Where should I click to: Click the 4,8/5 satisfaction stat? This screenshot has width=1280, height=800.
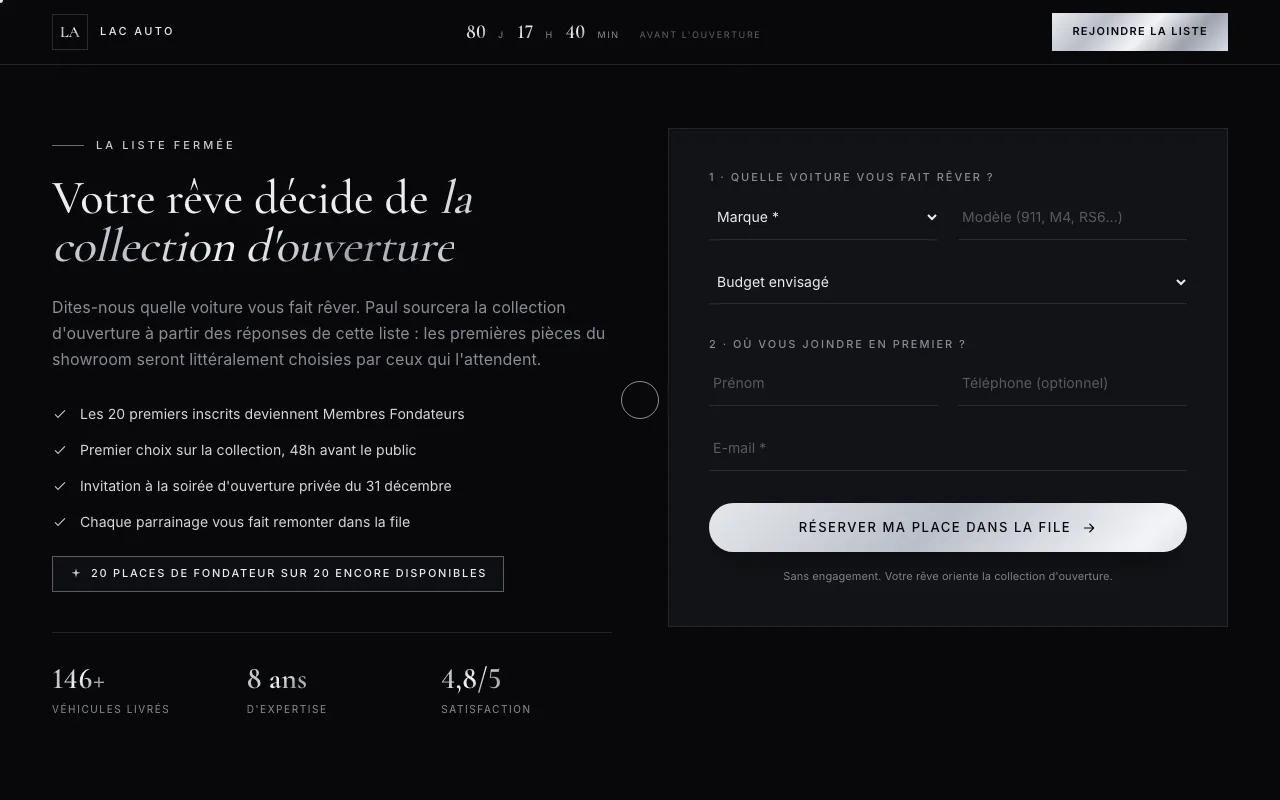coord(486,691)
